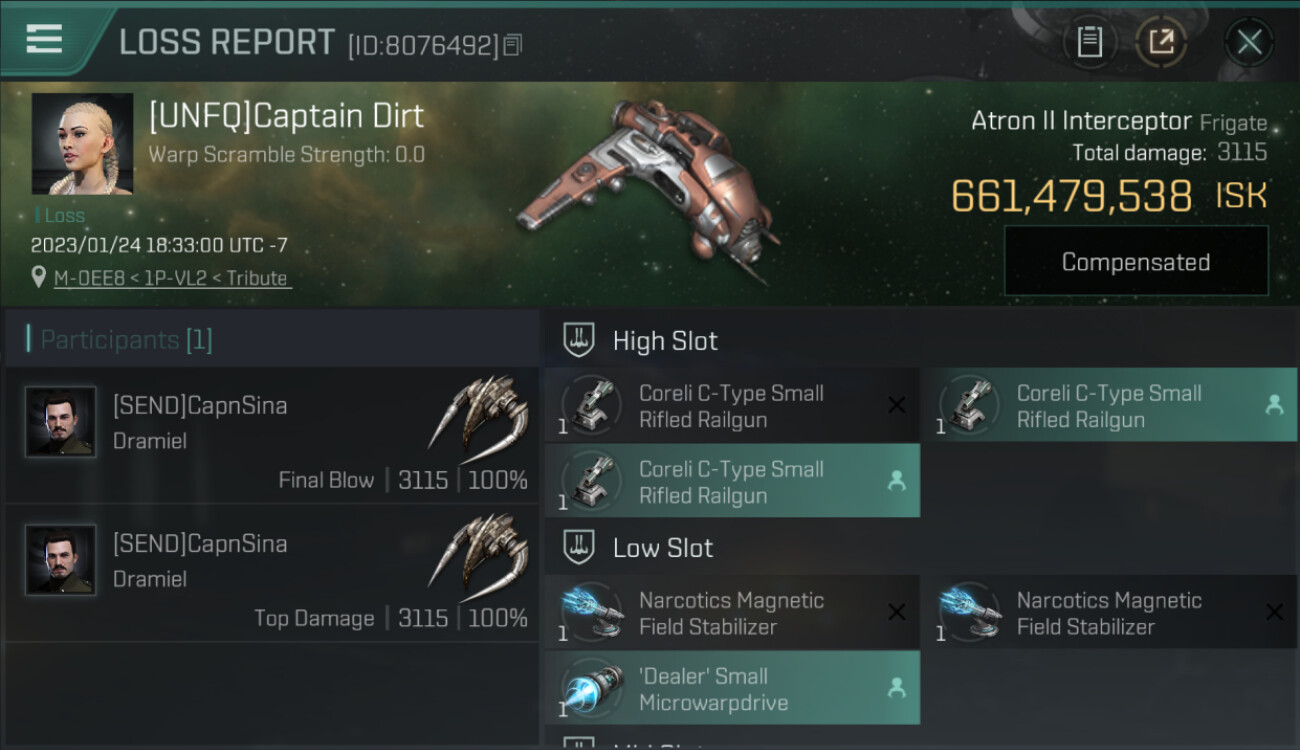Close the loss report window
The width and height of the screenshot is (1300, 750).
(x=1249, y=42)
